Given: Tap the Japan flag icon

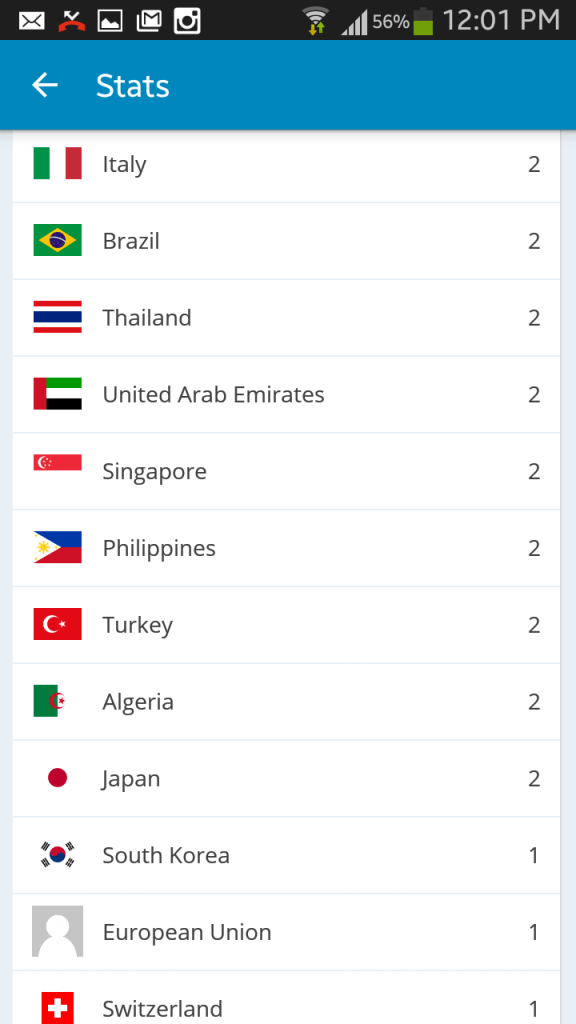Looking at the screenshot, I should pyautogui.click(x=57, y=778).
